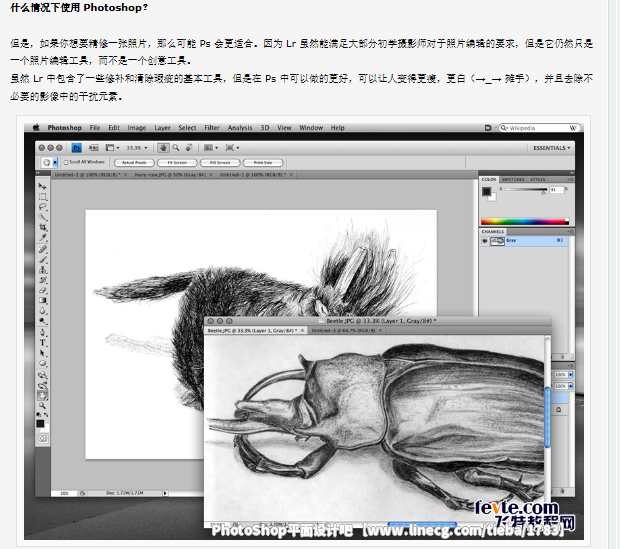Click Zoom tool in application bar
This screenshot has height=549, width=620.
[176, 148]
